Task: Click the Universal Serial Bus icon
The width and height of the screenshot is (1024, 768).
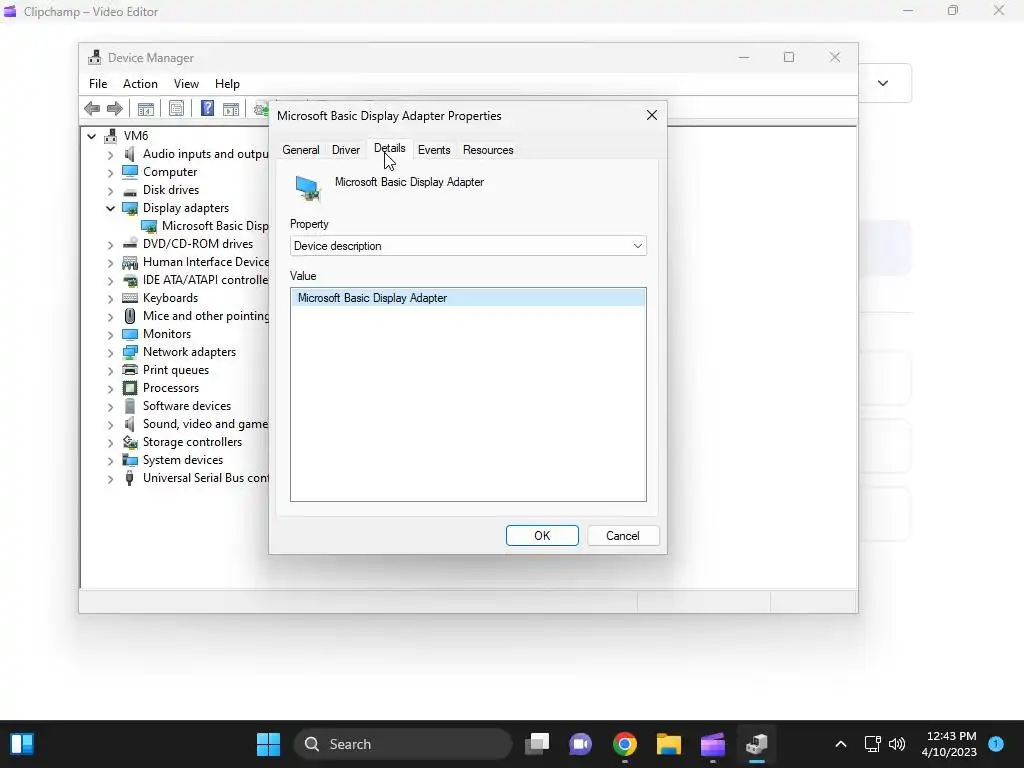Action: [x=130, y=478]
